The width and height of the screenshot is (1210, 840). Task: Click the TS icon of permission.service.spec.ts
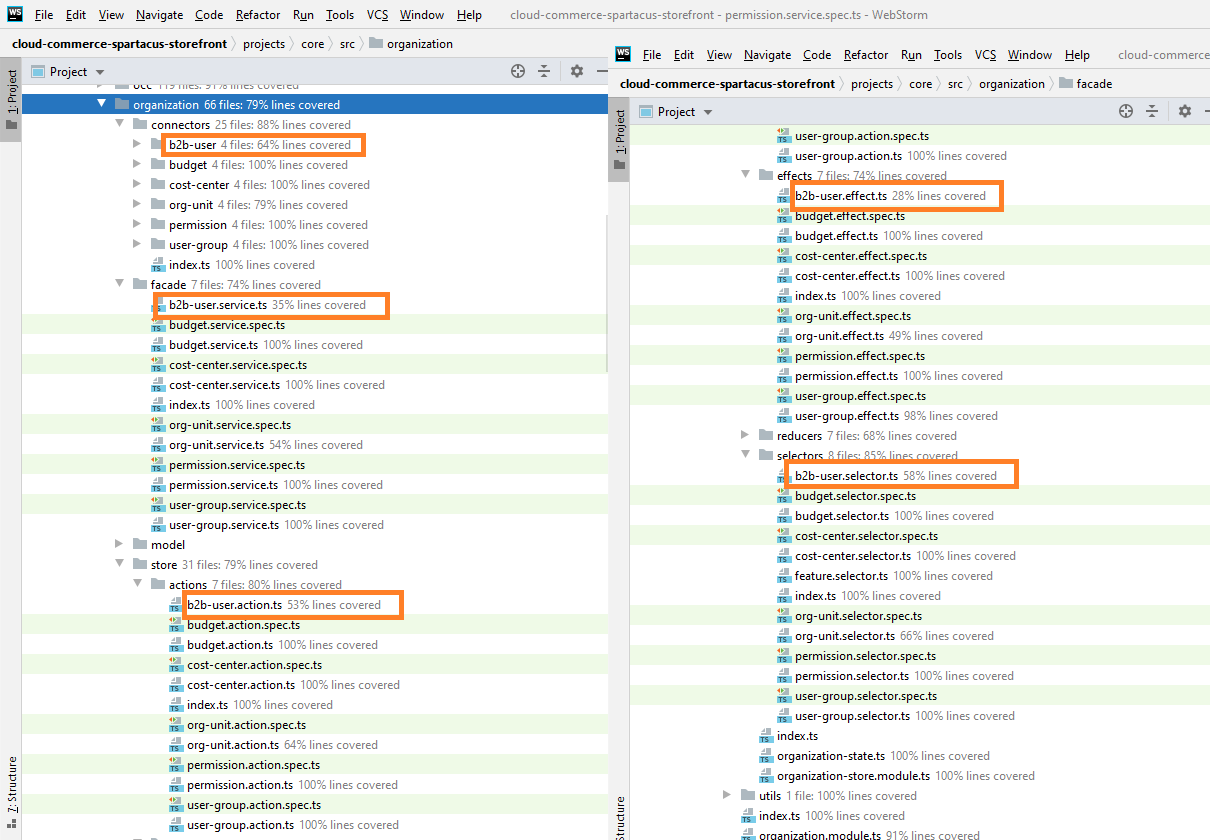(x=158, y=465)
